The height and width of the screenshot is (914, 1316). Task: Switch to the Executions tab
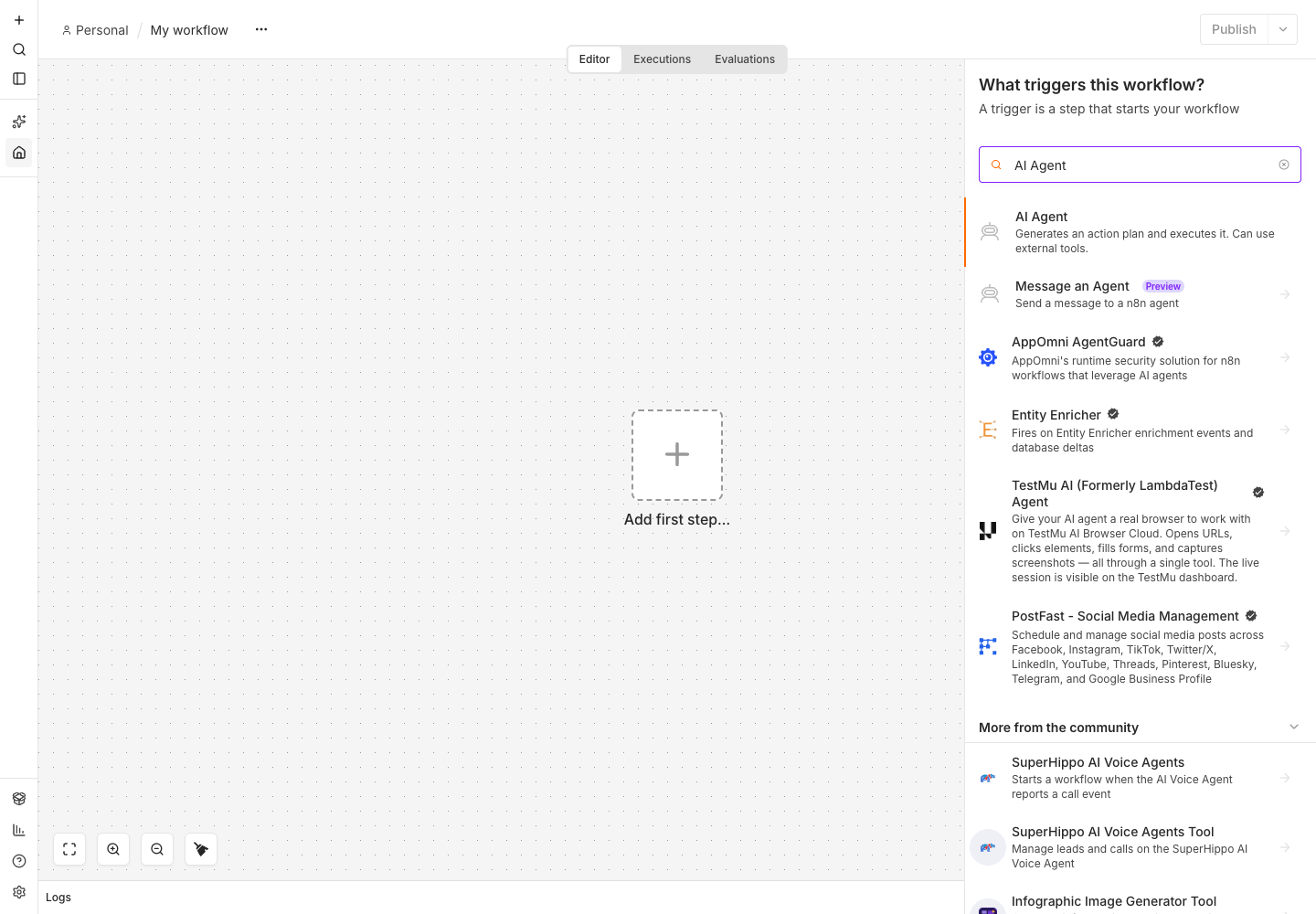[662, 59]
